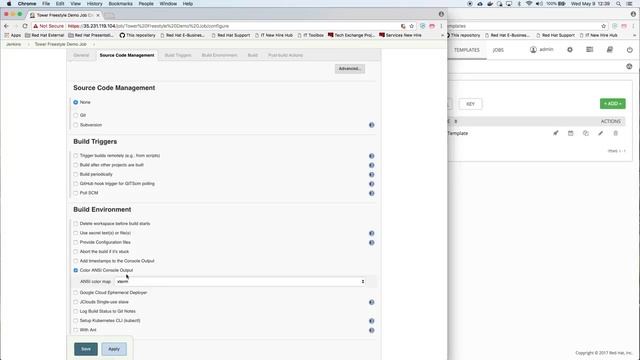
Task: Switch to the Build Triggers tab
Action: [x=178, y=55]
